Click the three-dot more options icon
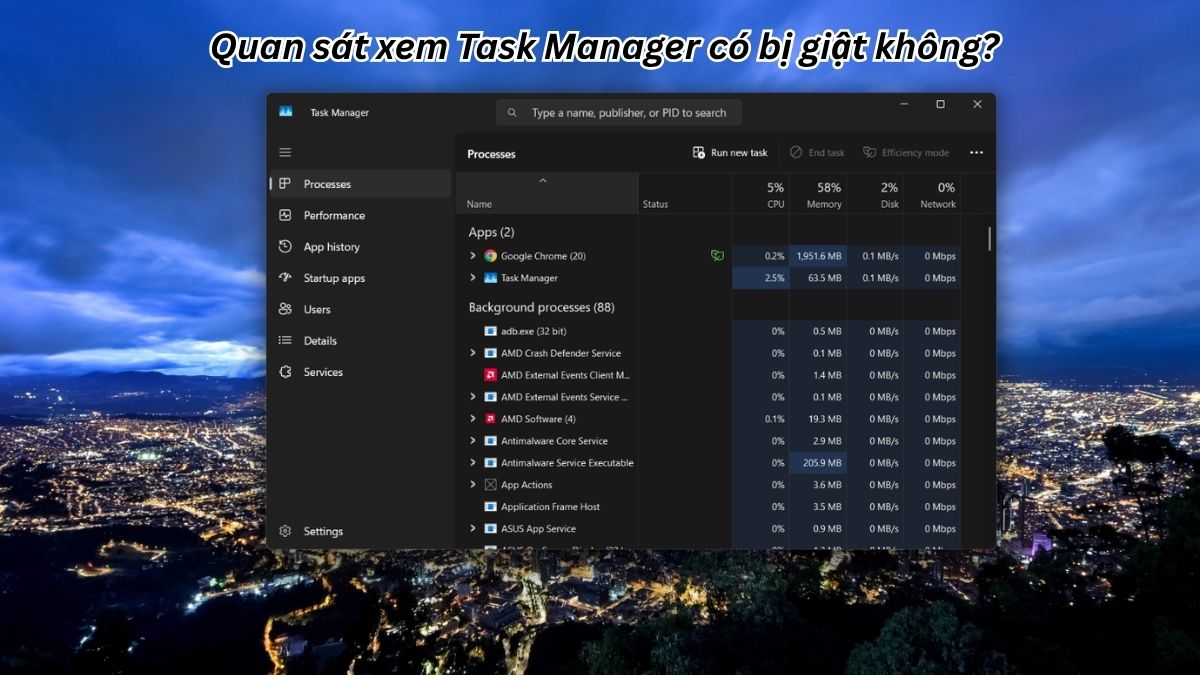Screen dimensions: 1200x675 tap(977, 153)
